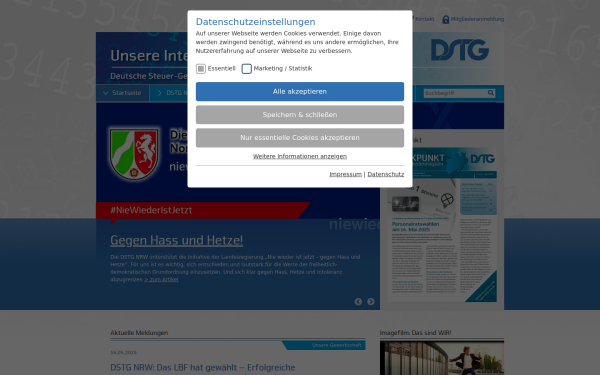Click the DSTG logo
This screenshot has width=600, height=375.
click(x=460, y=50)
